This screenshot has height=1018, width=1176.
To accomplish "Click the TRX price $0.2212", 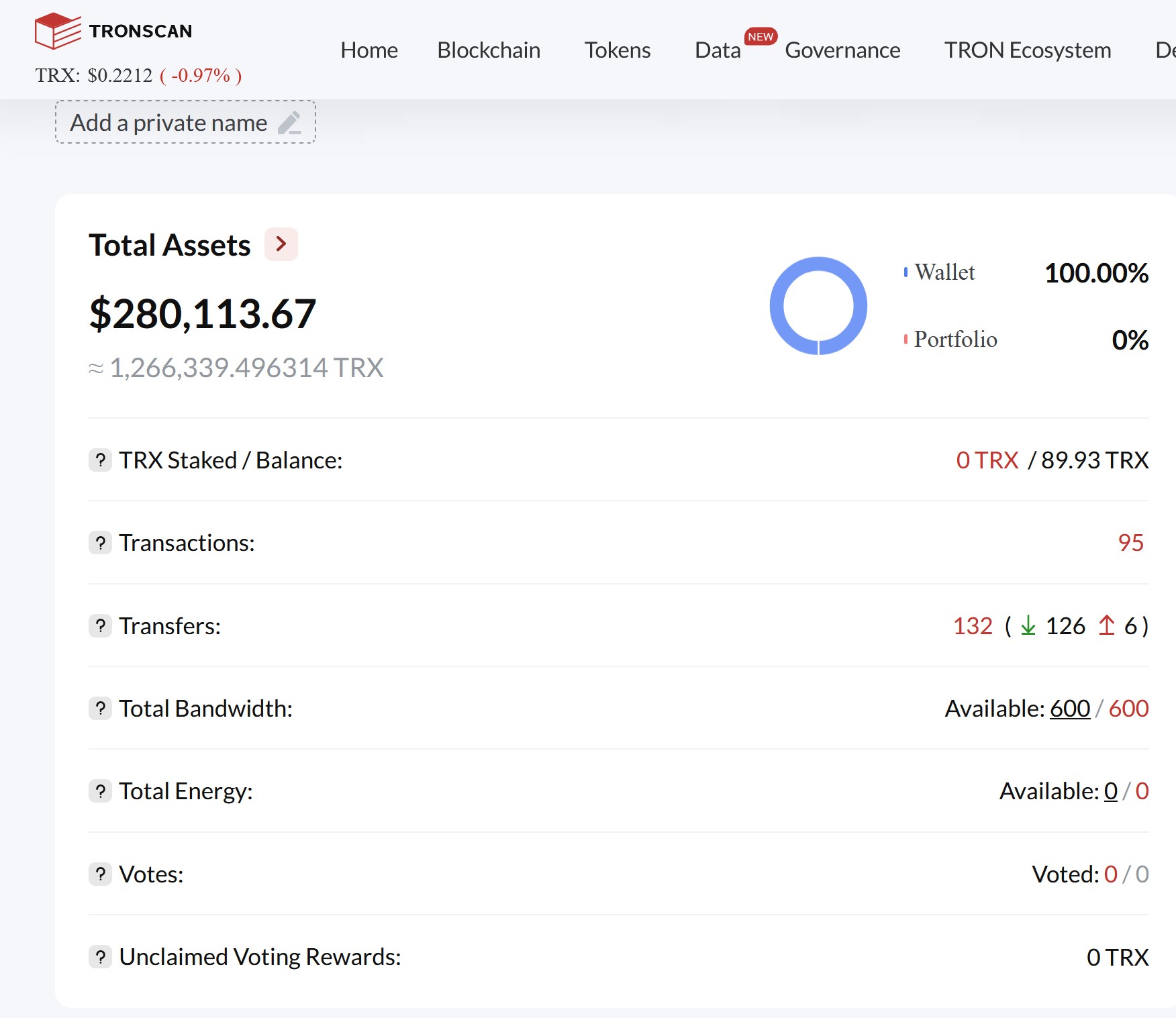I will 119,75.
